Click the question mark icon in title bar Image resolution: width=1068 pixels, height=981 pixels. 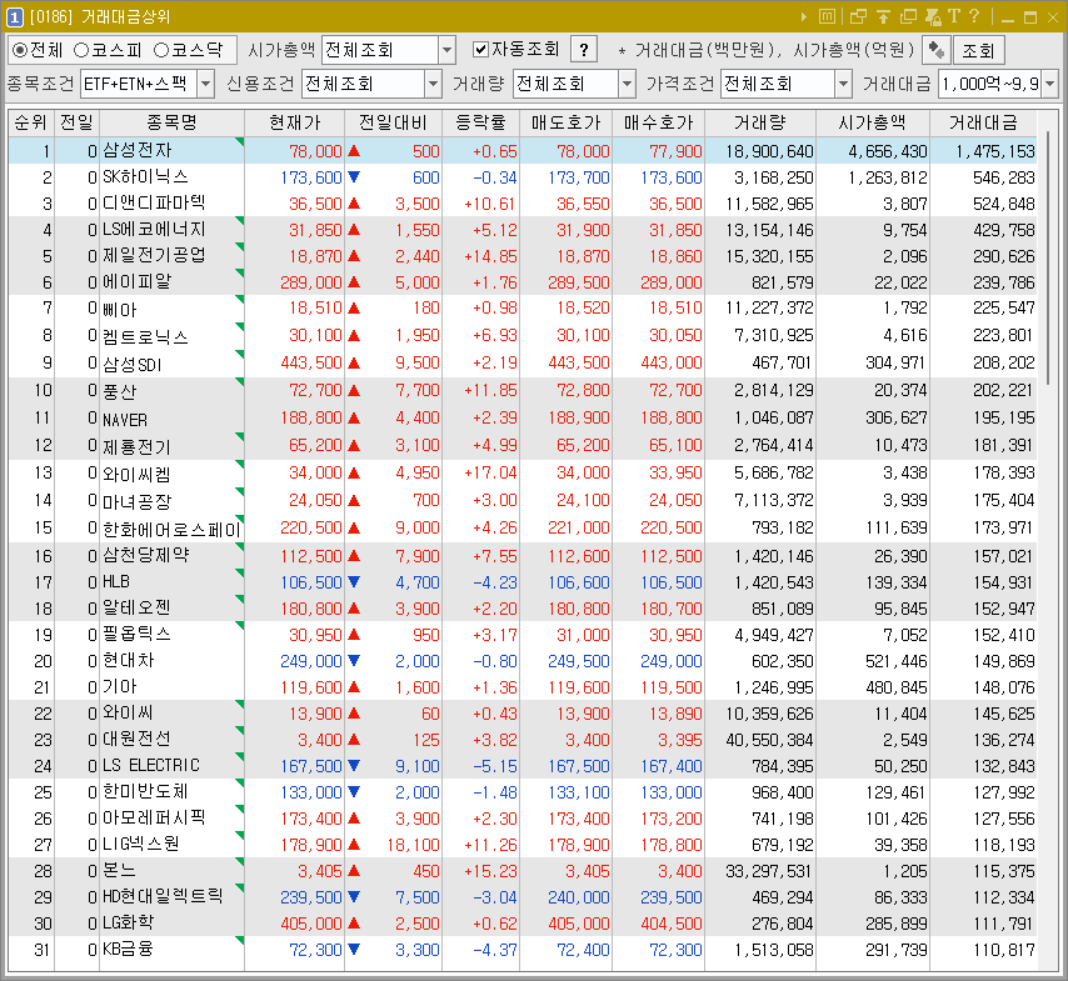974,17
